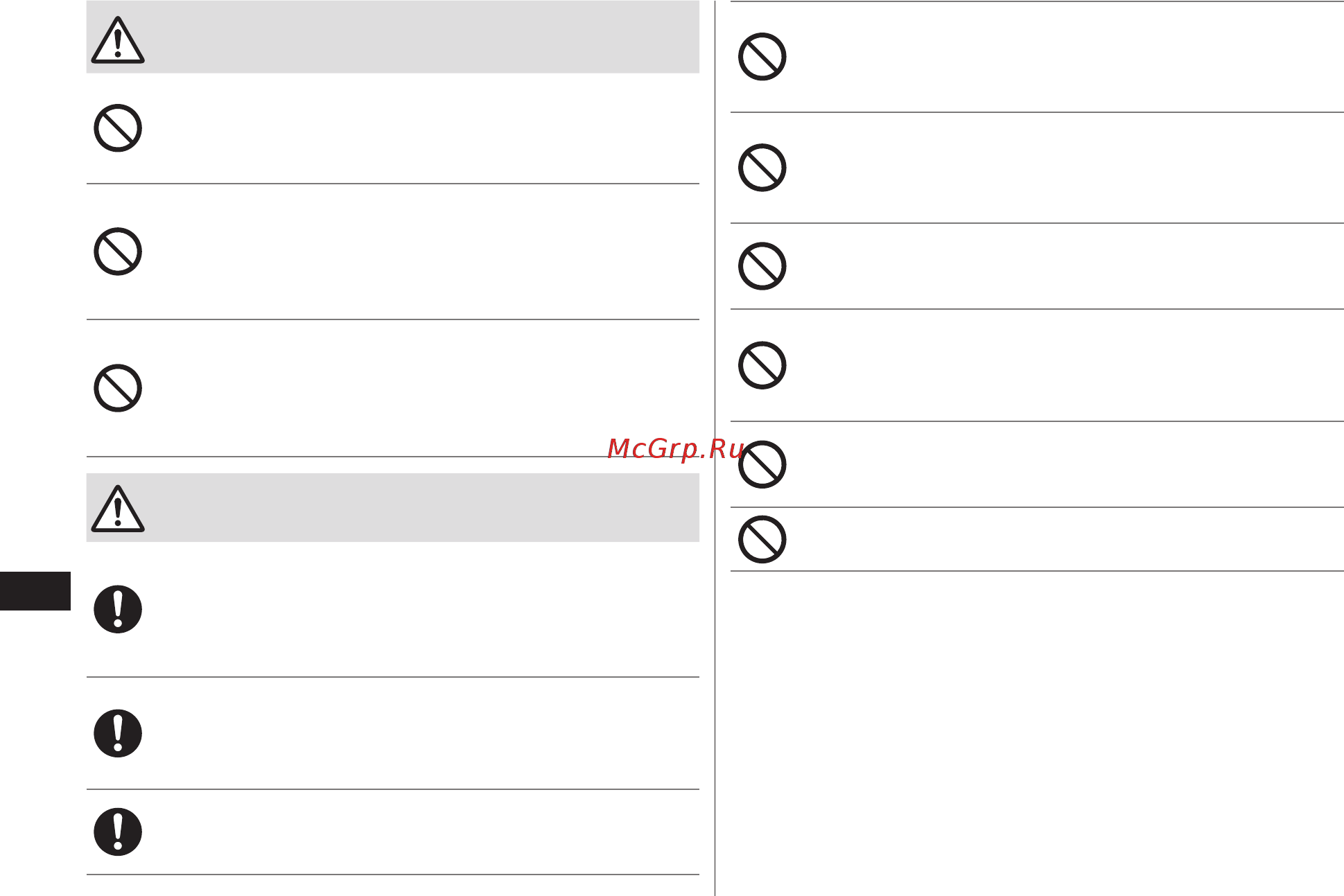This screenshot has height=896, width=1344.
Task: Click the first mandatory exclamation circle icon
Action: pyautogui.click(x=118, y=610)
